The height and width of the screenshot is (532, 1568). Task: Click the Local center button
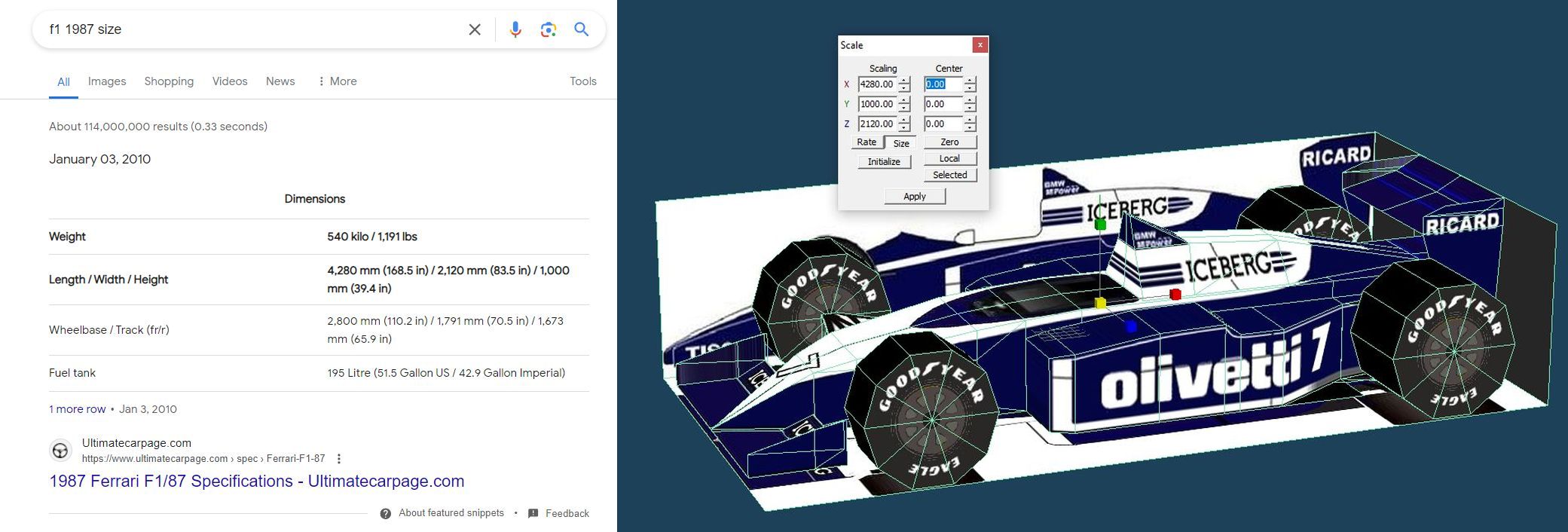(x=949, y=159)
